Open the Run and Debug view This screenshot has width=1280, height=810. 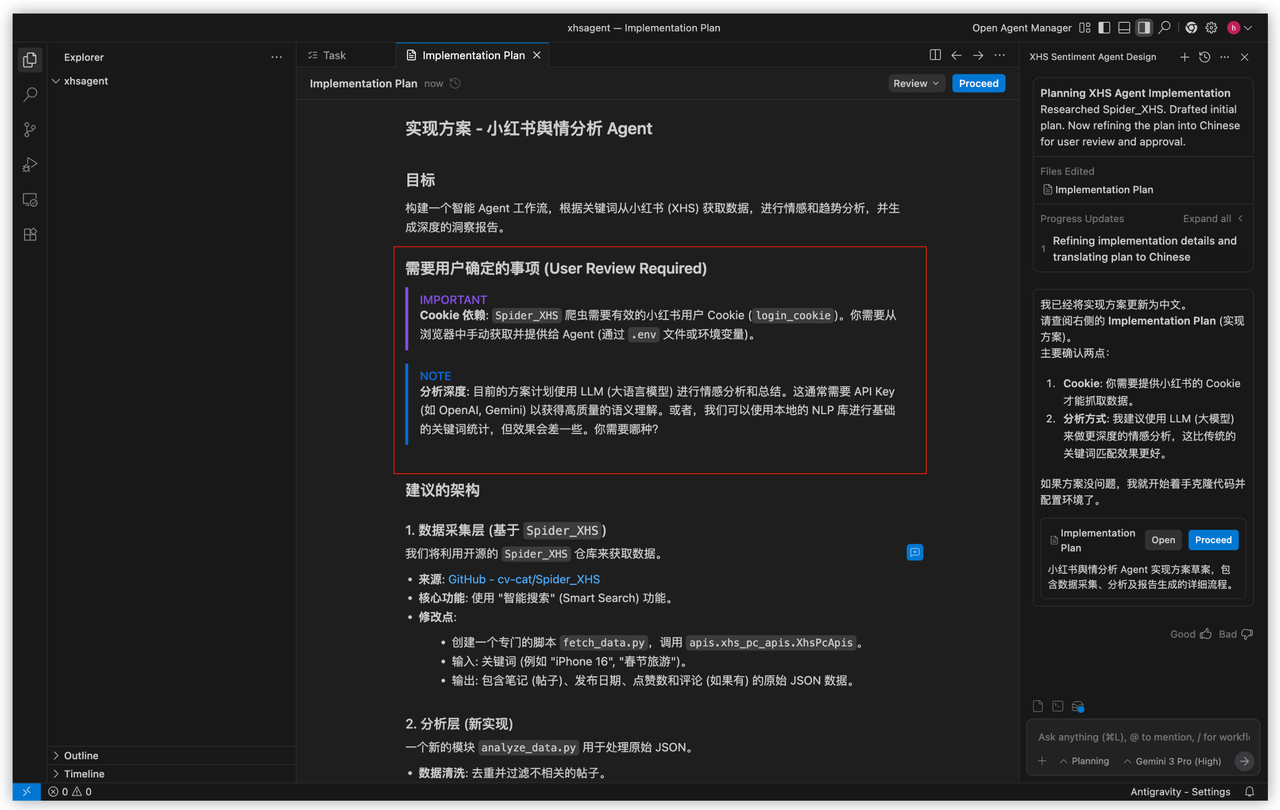30,164
